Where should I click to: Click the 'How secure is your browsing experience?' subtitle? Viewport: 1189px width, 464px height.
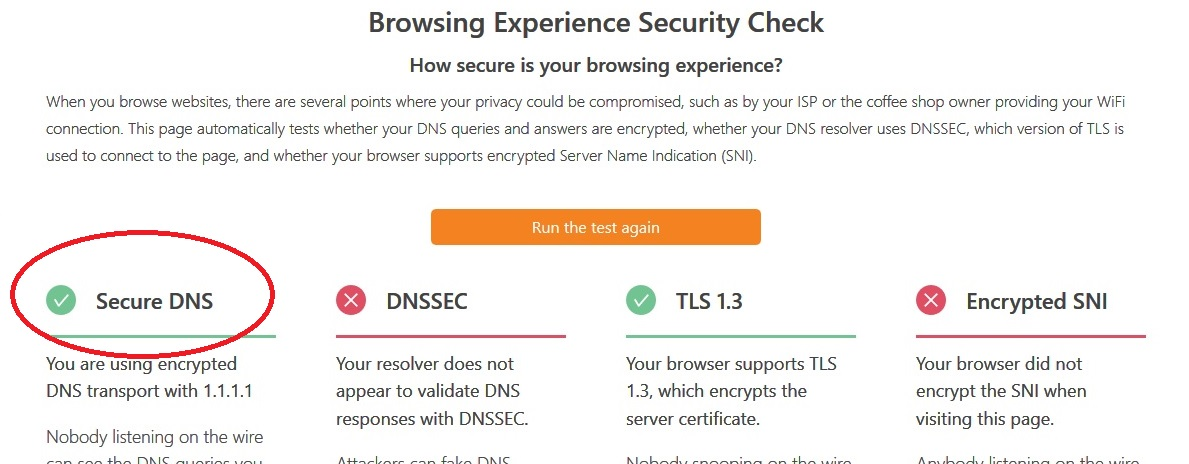pos(595,65)
